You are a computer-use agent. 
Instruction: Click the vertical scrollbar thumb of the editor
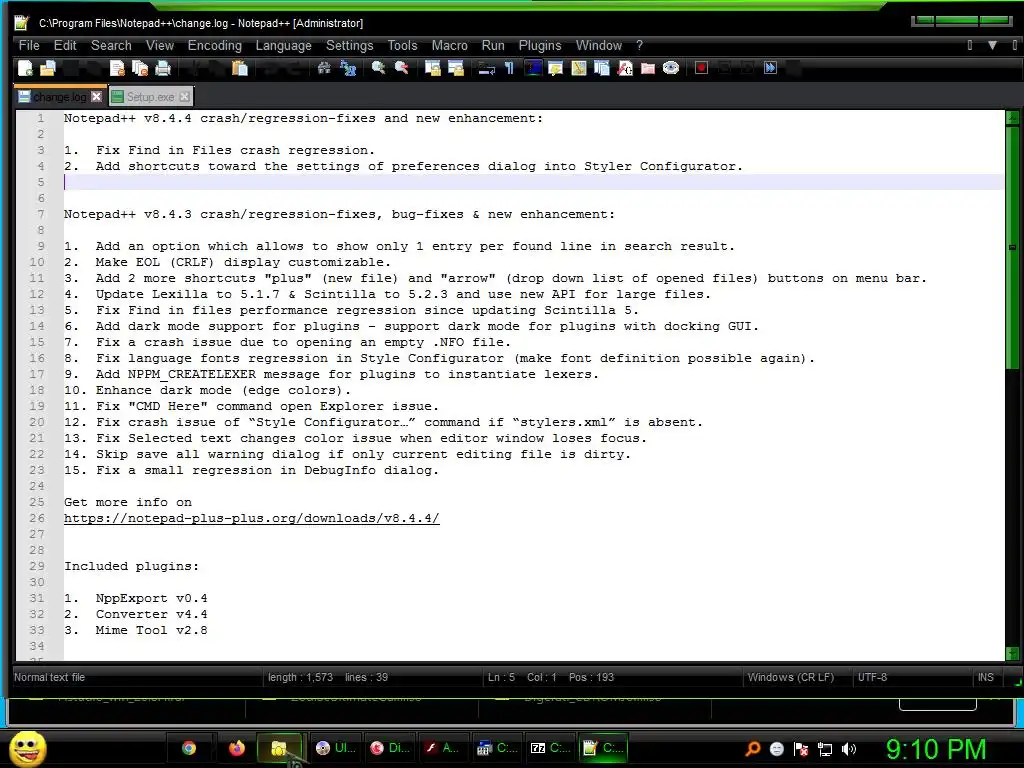tap(1012, 248)
